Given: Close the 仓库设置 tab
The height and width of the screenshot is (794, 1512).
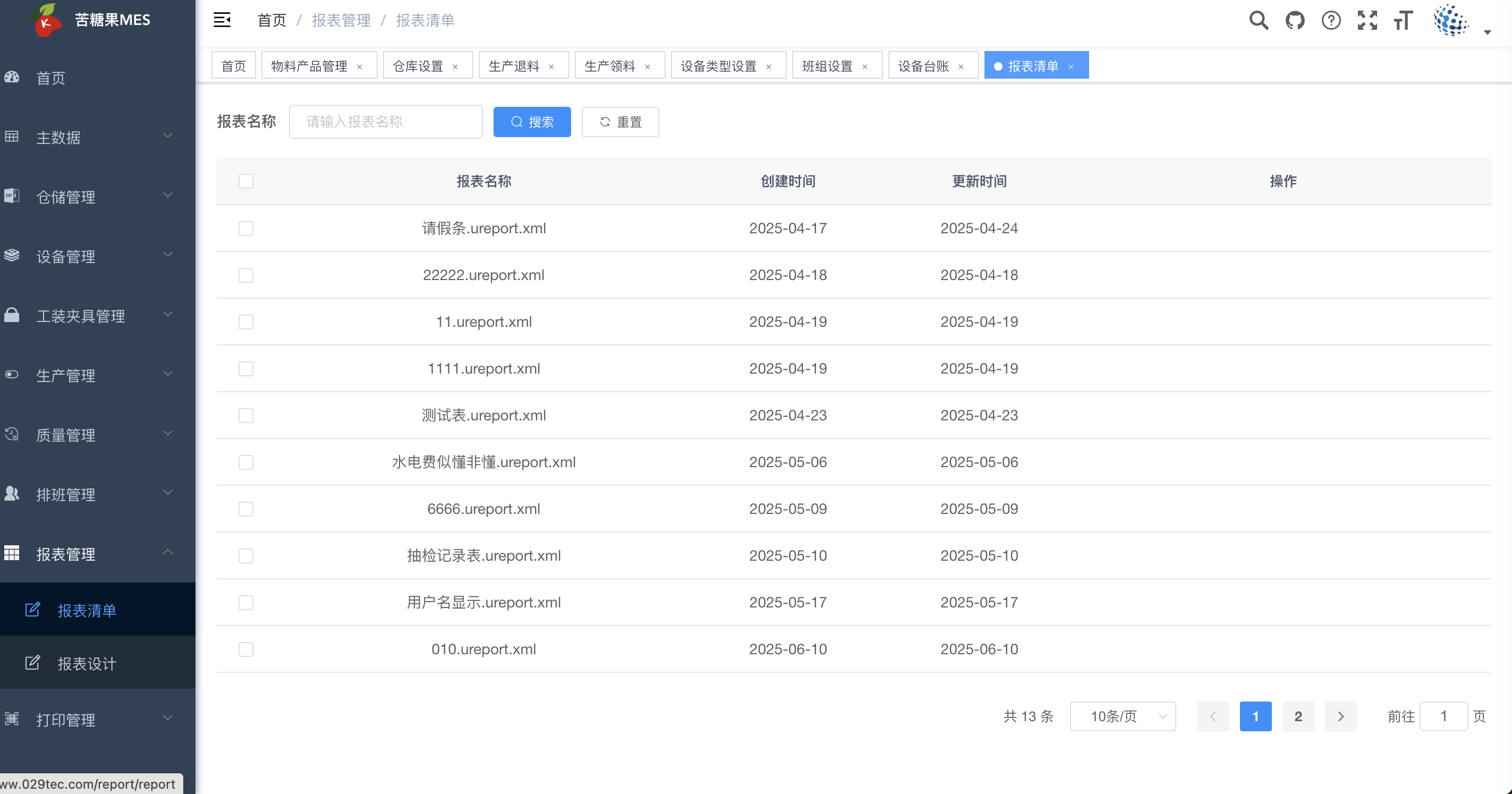Looking at the screenshot, I should [455, 66].
